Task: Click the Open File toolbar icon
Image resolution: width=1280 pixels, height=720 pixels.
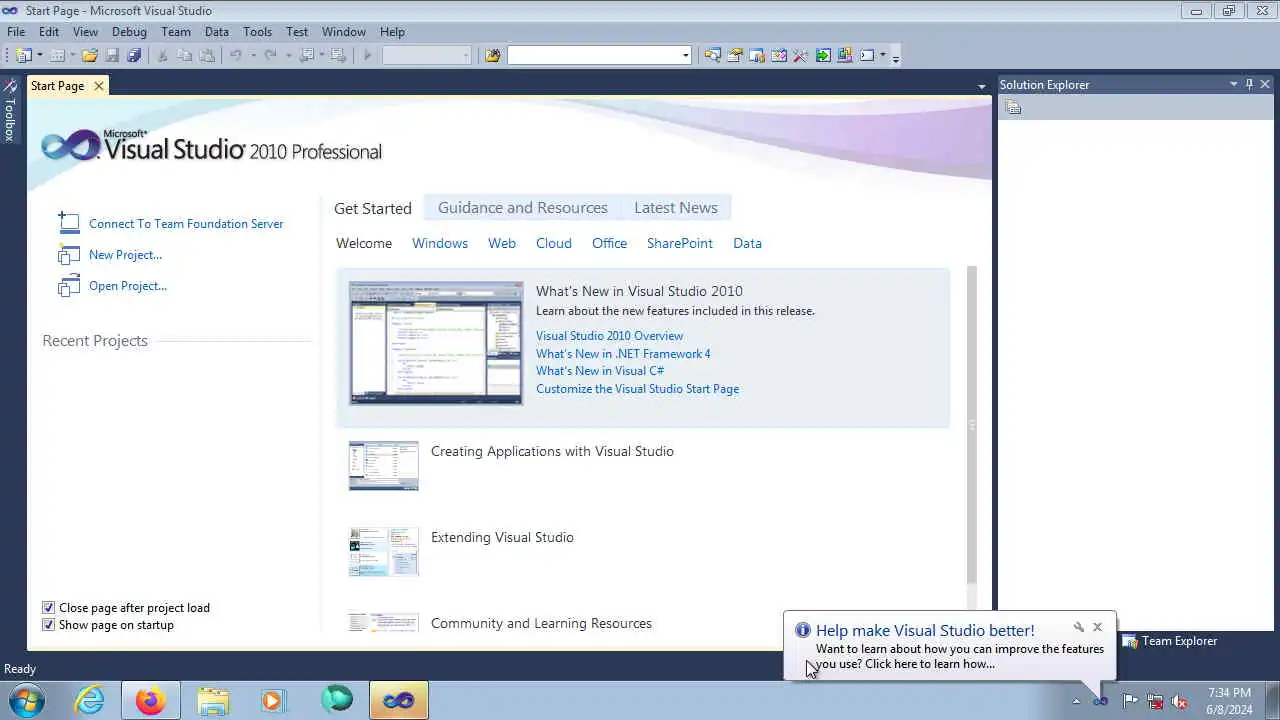Action: 90,55
